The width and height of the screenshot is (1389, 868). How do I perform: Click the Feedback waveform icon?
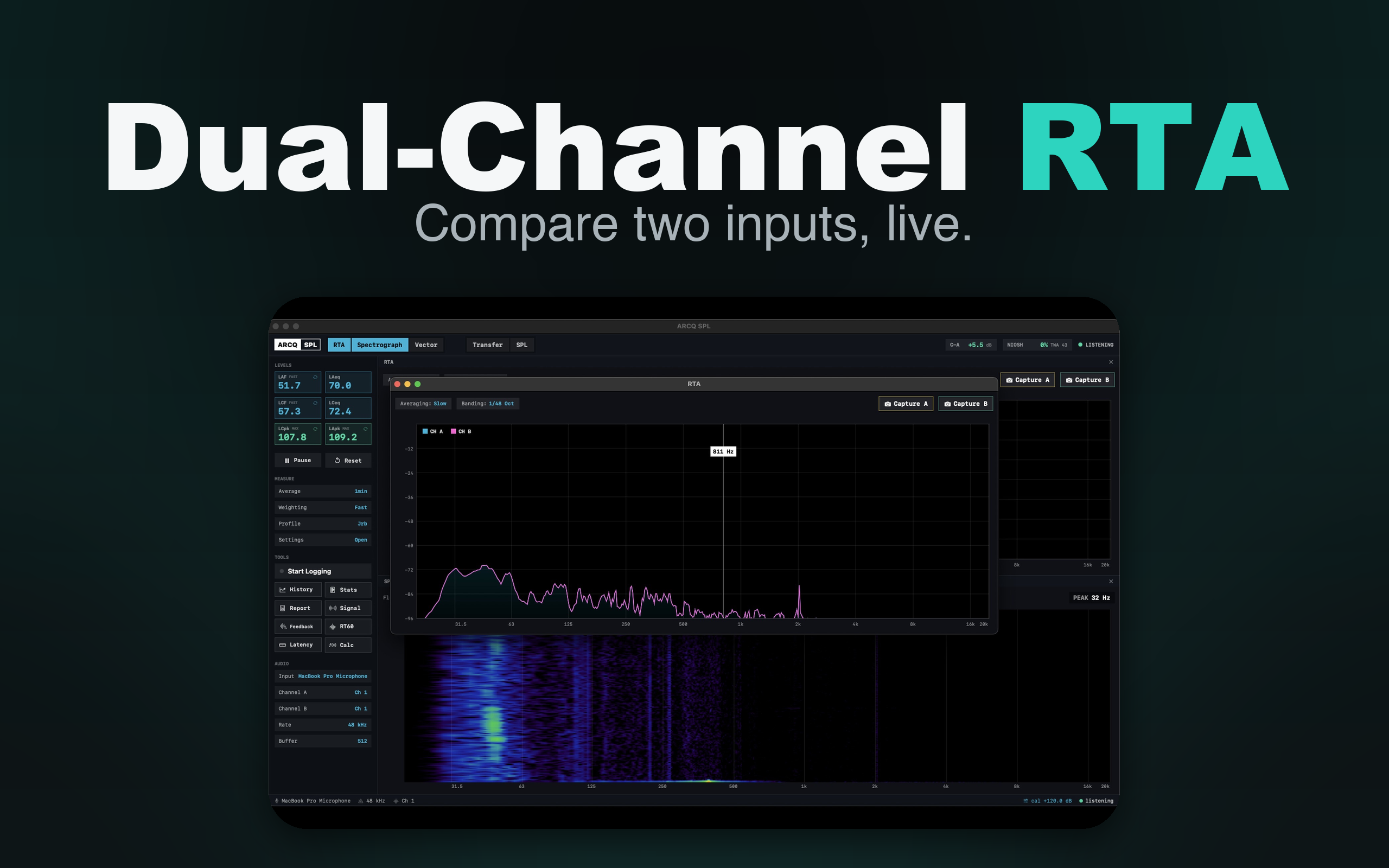(x=283, y=626)
